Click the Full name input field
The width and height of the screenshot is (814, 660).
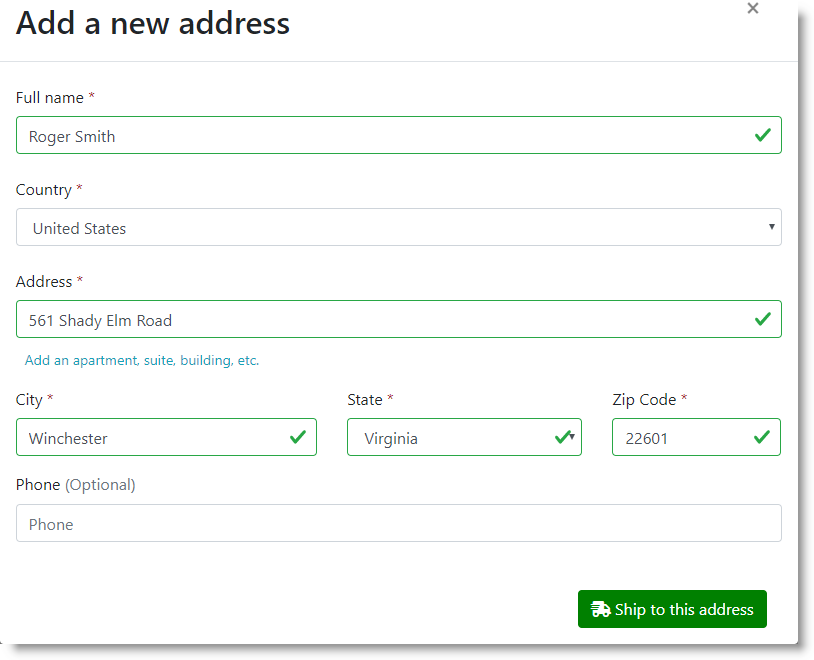(399, 135)
